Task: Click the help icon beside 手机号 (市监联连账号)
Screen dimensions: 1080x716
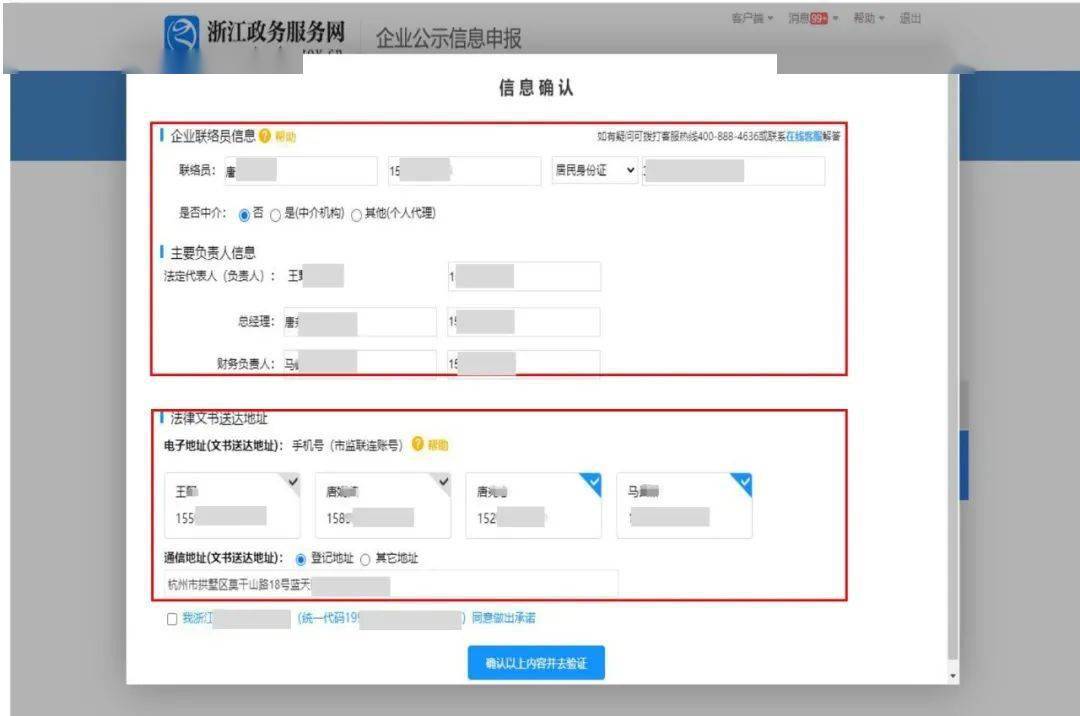Action: 417,444
